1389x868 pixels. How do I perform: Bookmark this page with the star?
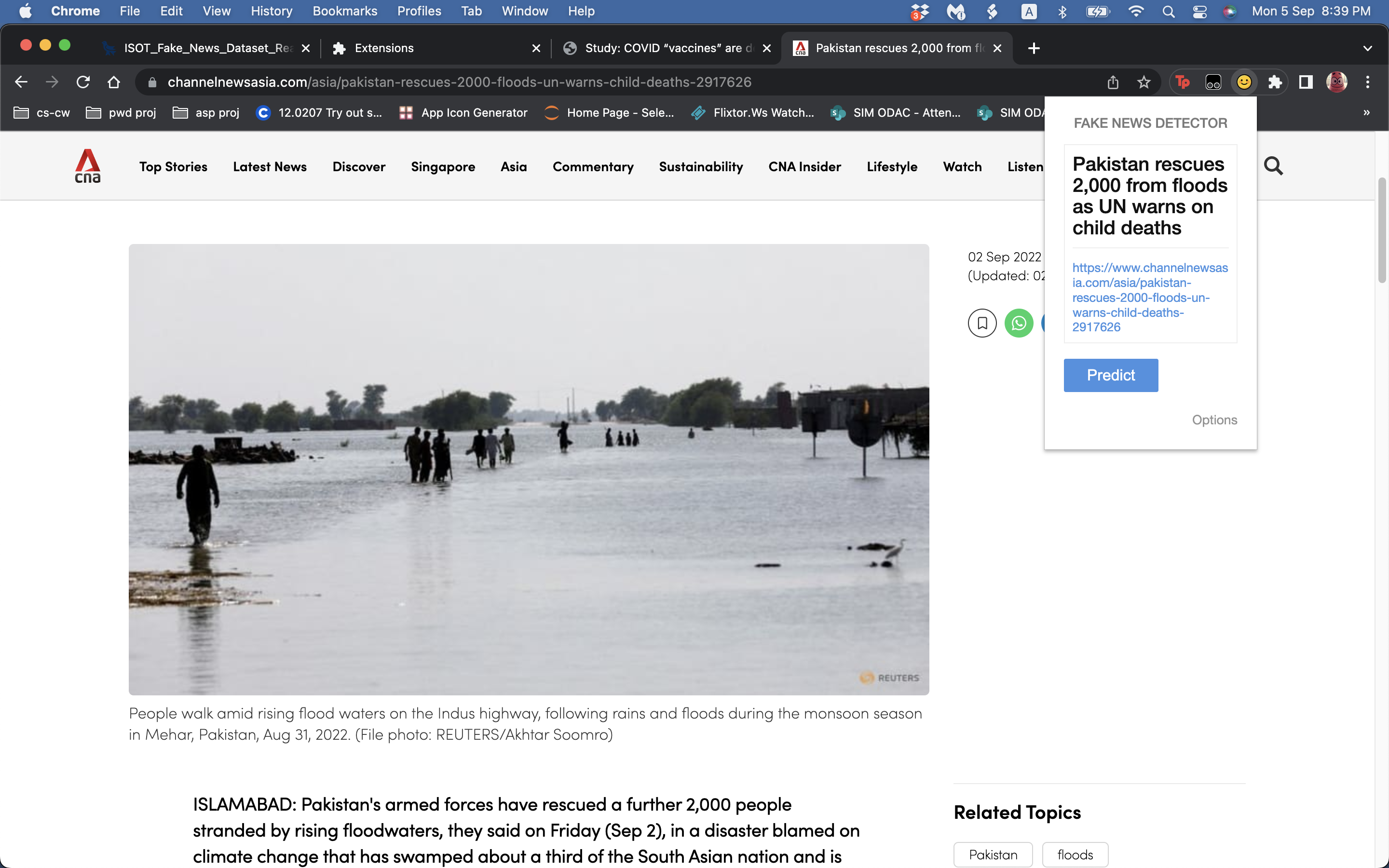tap(1144, 82)
